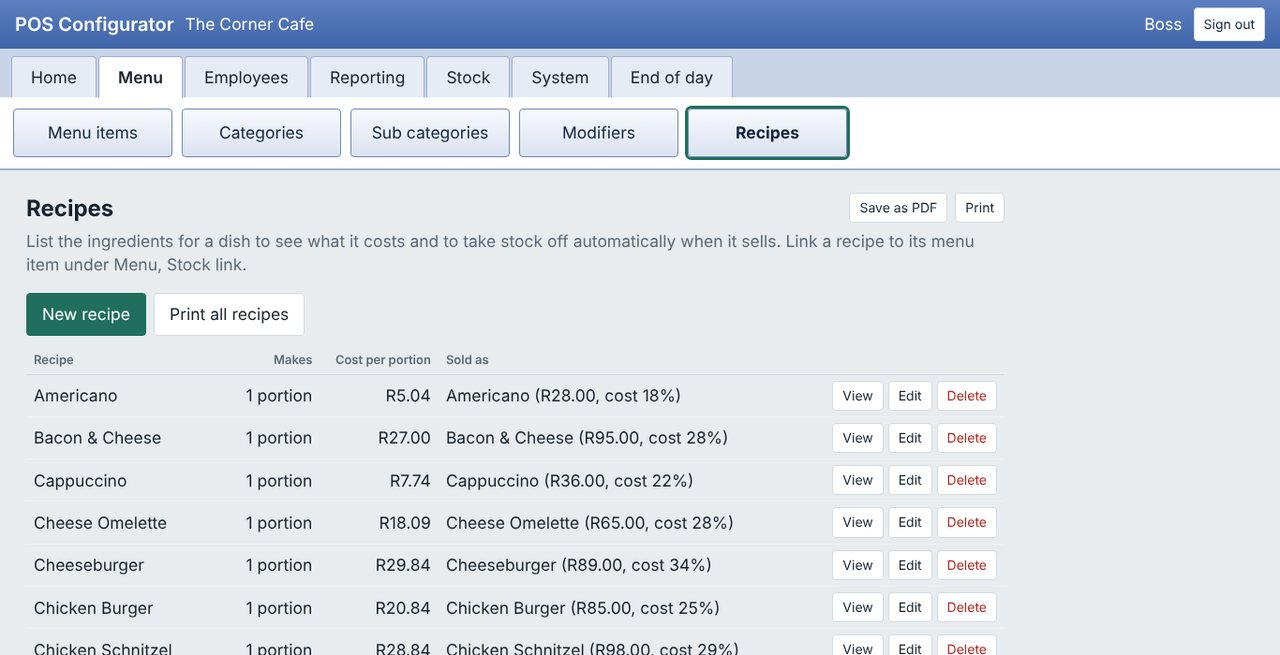The width and height of the screenshot is (1280, 655).
Task: Edit the Bacon & Cheese recipe
Action: click(x=910, y=438)
